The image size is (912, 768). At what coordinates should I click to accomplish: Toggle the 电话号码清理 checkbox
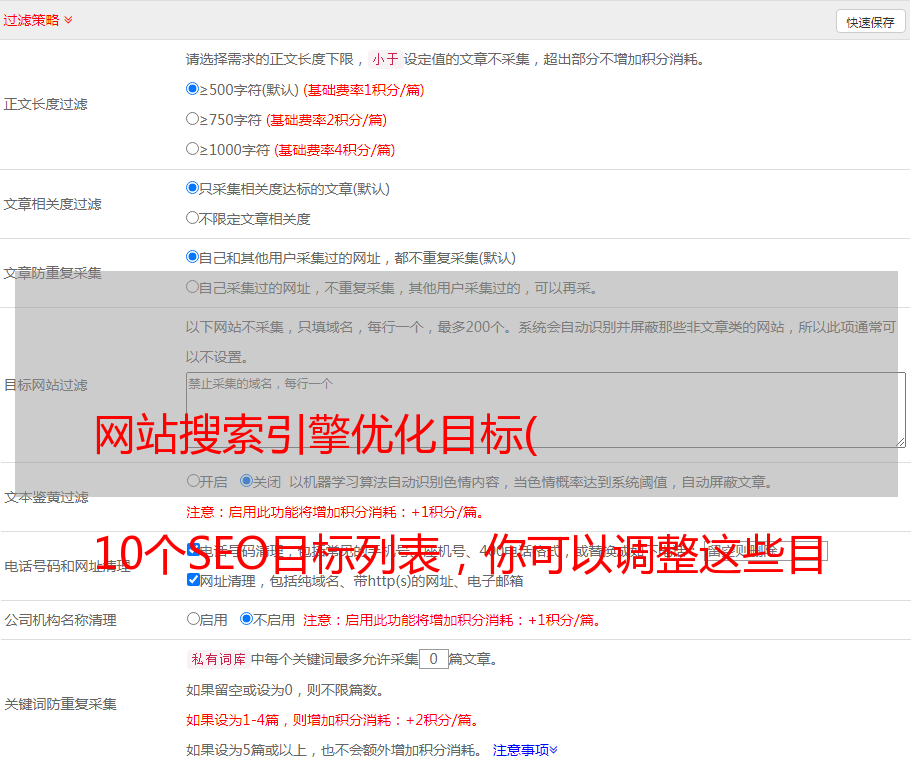[193, 549]
